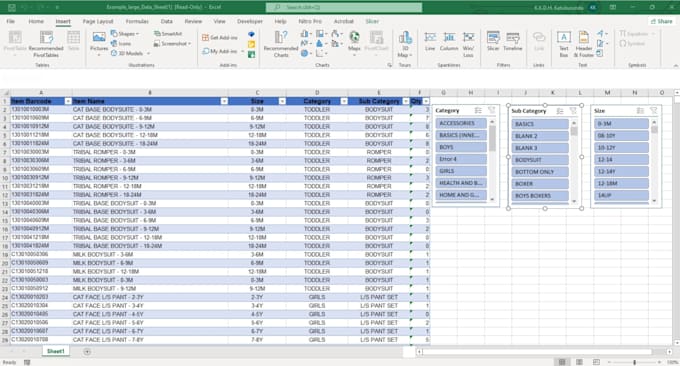Open the Screenshot dropdown
Image resolution: width=680 pixels, height=366 pixels.
click(172, 43)
